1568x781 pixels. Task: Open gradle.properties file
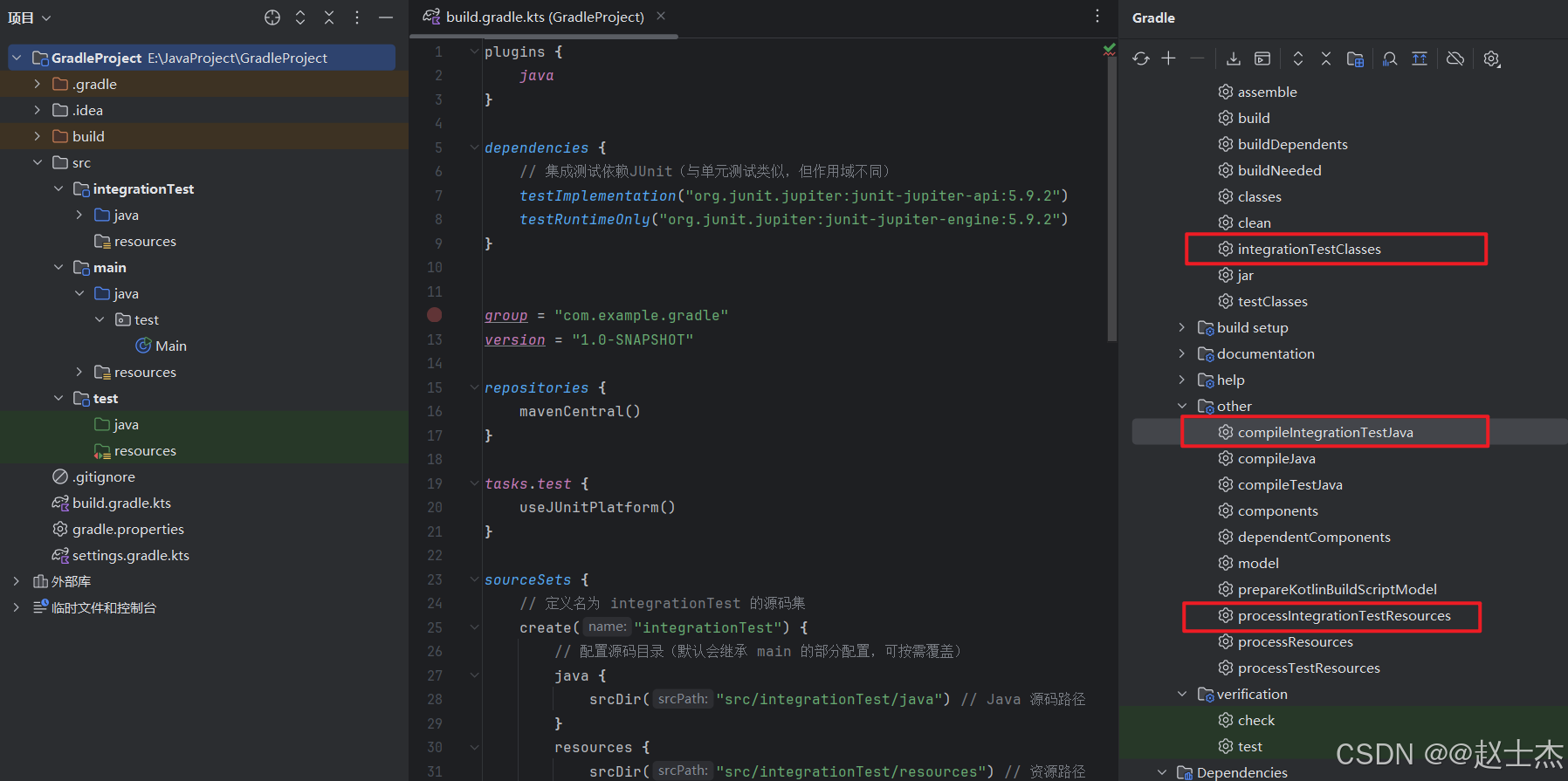pos(118,529)
